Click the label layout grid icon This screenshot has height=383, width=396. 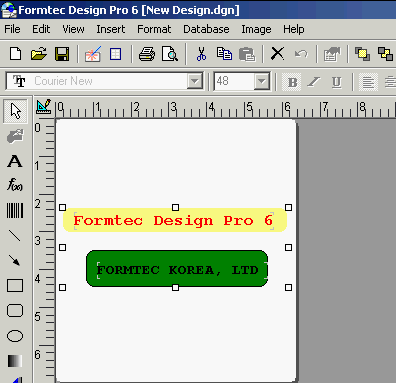click(115, 54)
